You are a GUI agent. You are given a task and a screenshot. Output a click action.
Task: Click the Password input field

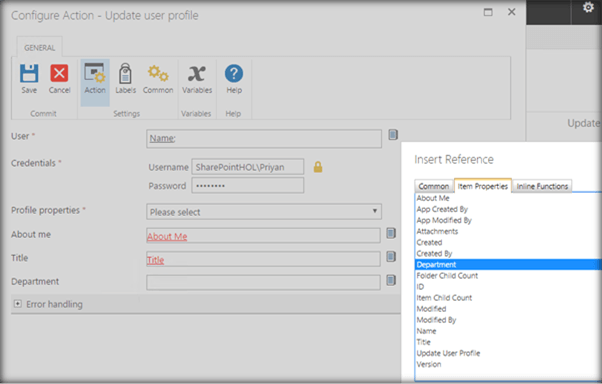248,185
